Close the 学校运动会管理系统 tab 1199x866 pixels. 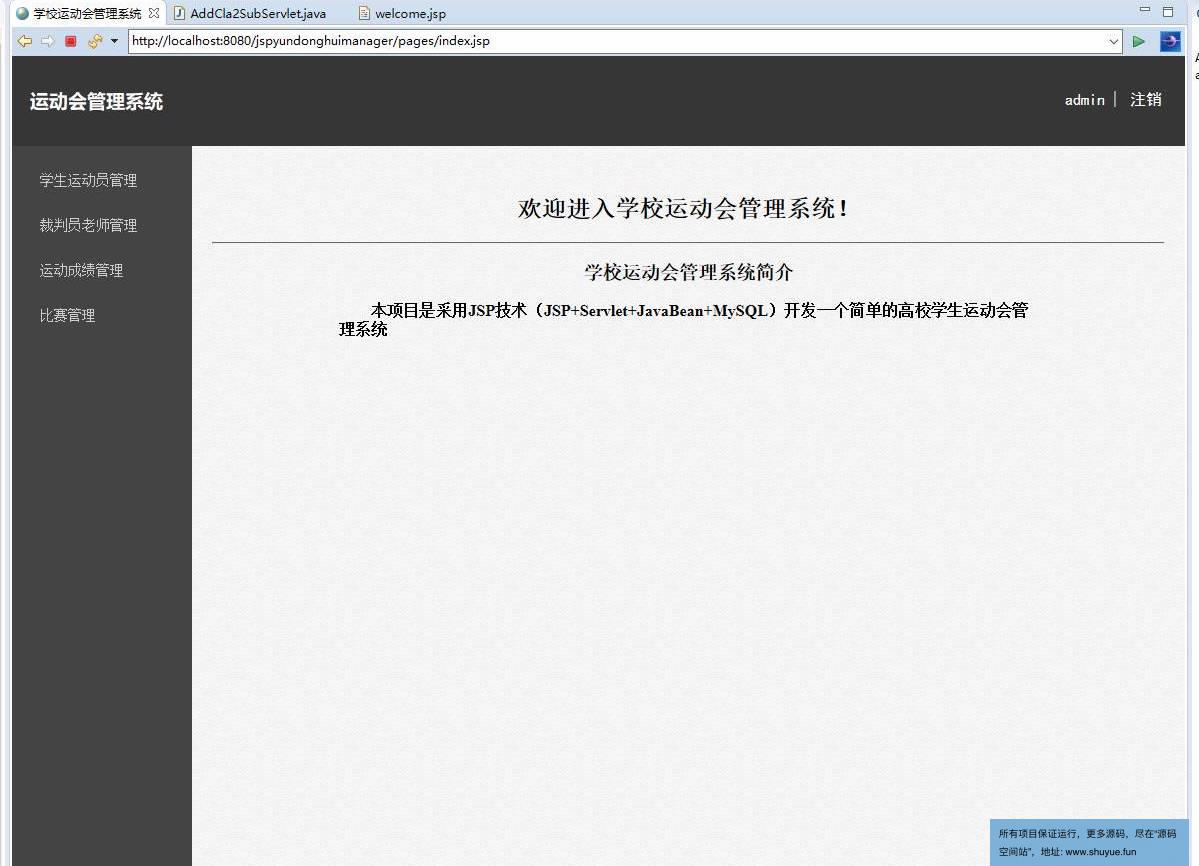154,13
